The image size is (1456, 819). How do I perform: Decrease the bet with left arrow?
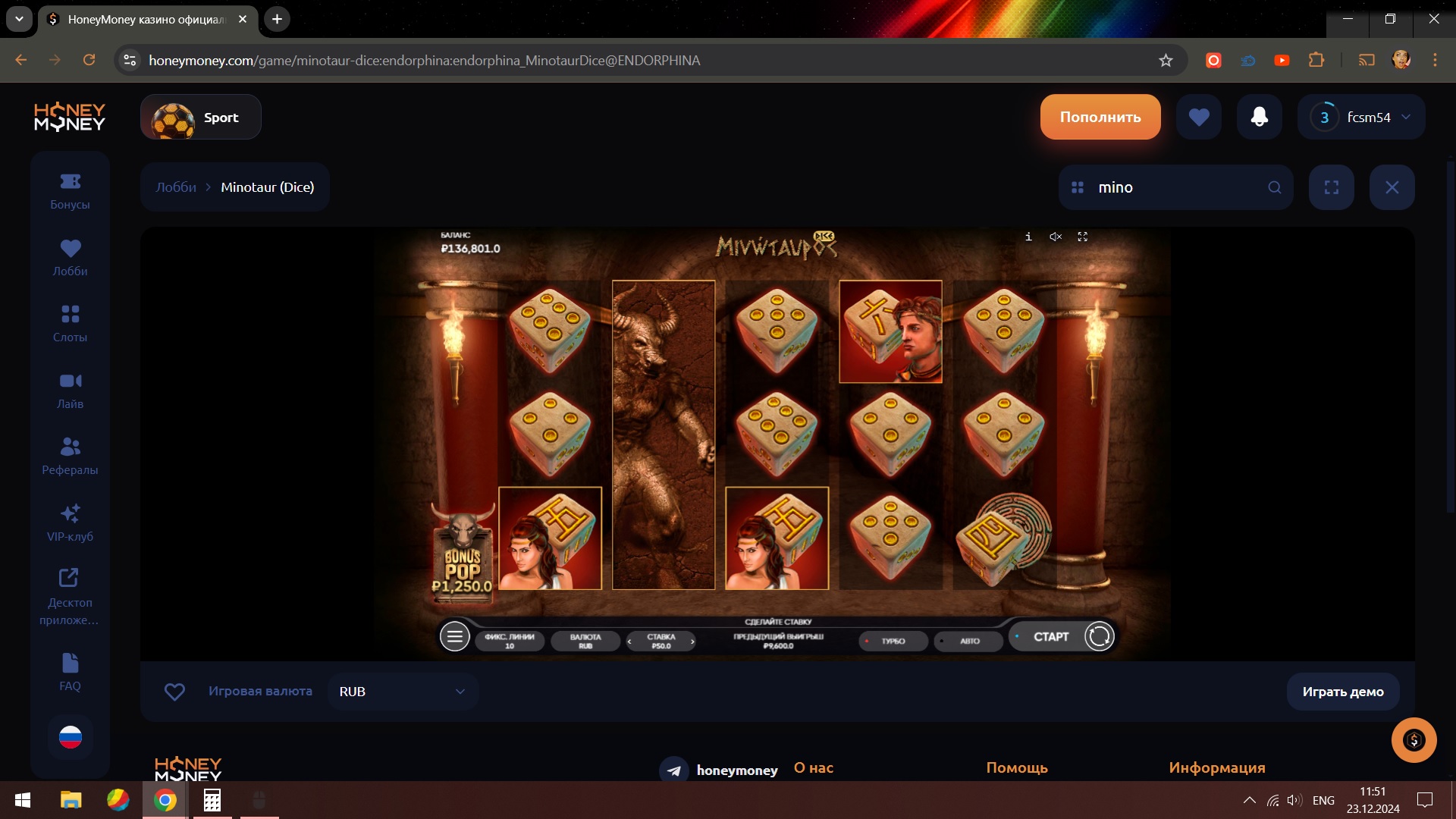point(629,642)
